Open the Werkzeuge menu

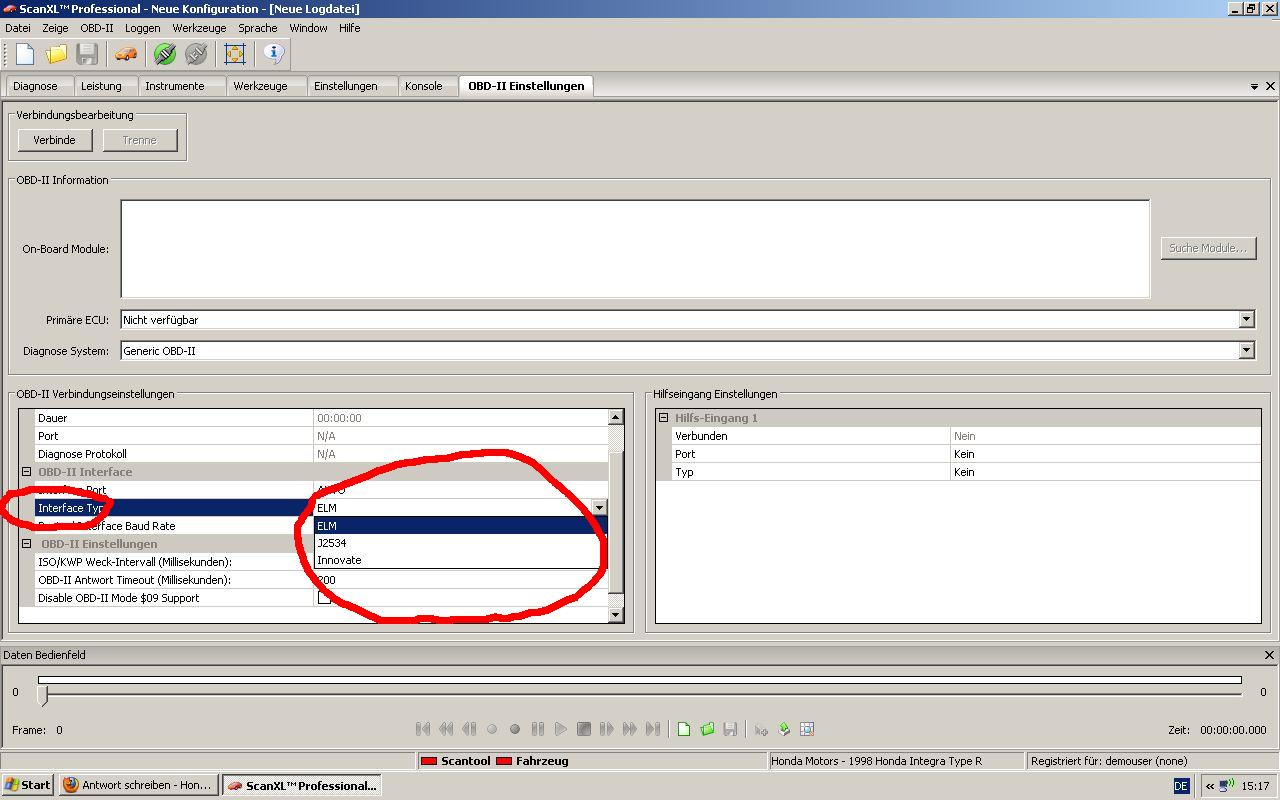point(199,28)
